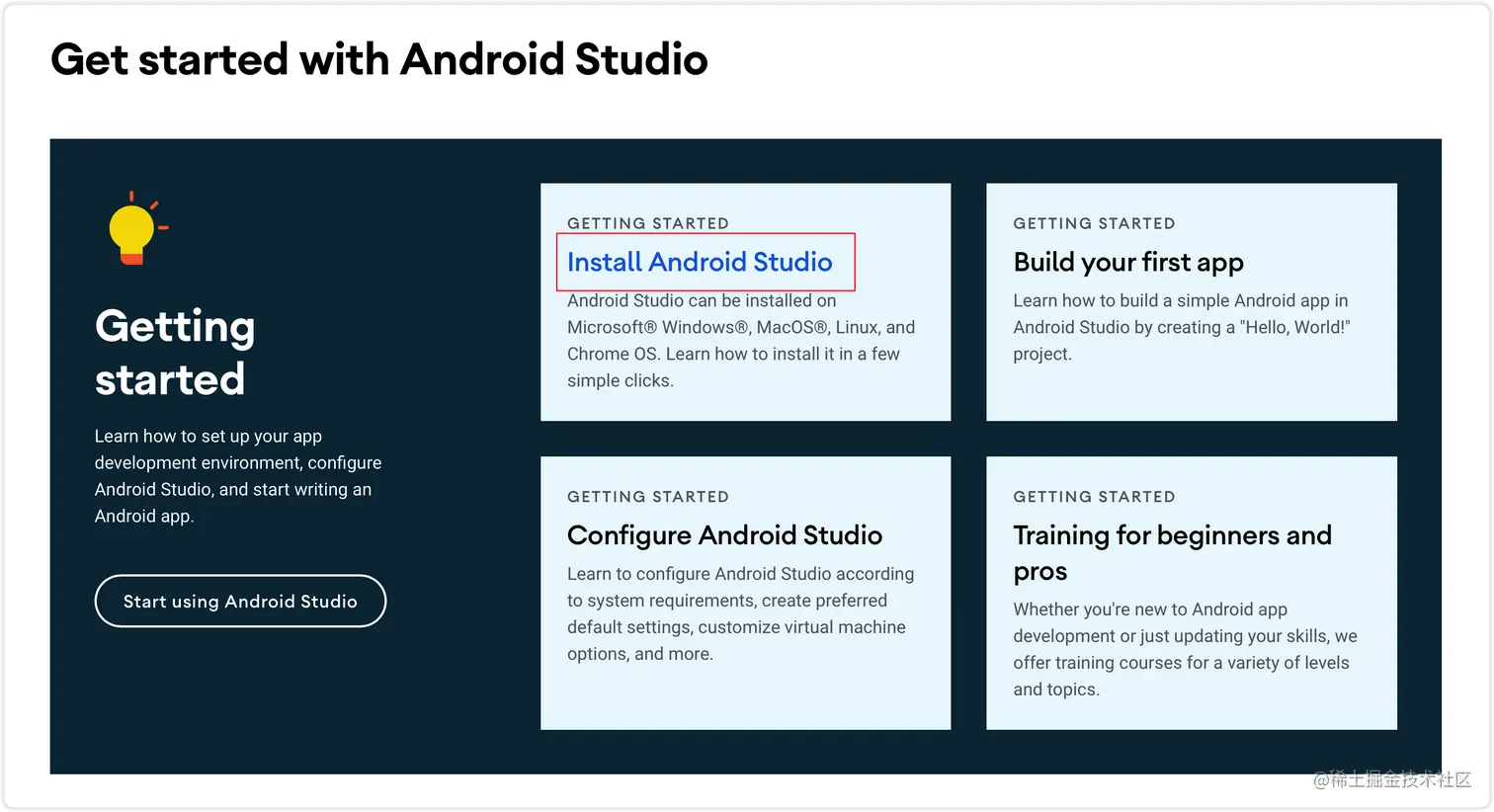
Task: Click GETTING STARTED label above Training for beginners
Action: pyautogui.click(x=1094, y=497)
